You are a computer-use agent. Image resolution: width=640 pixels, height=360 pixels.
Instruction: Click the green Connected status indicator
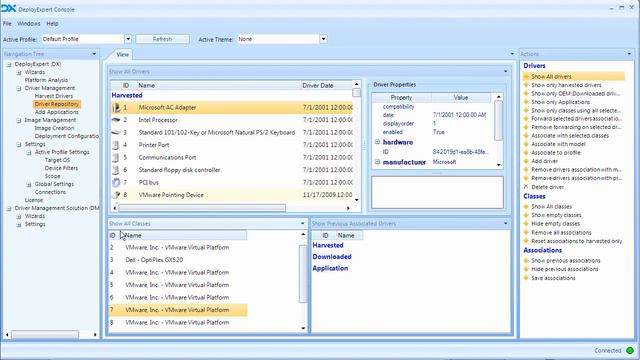630,350
